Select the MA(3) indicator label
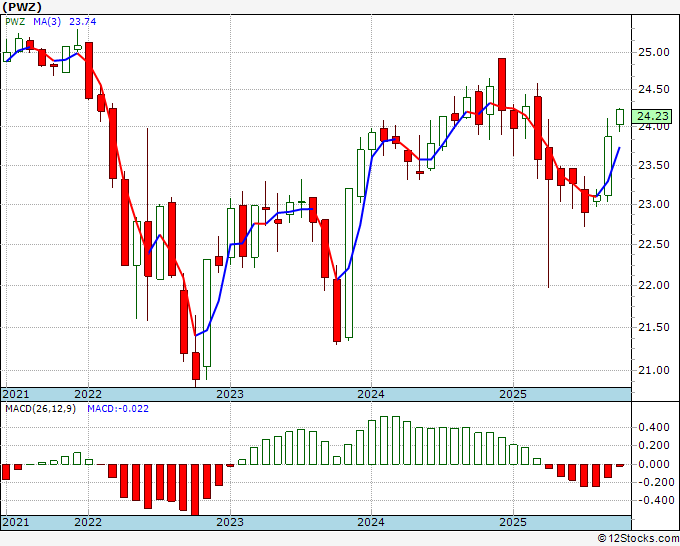The image size is (680, 546). [47, 22]
